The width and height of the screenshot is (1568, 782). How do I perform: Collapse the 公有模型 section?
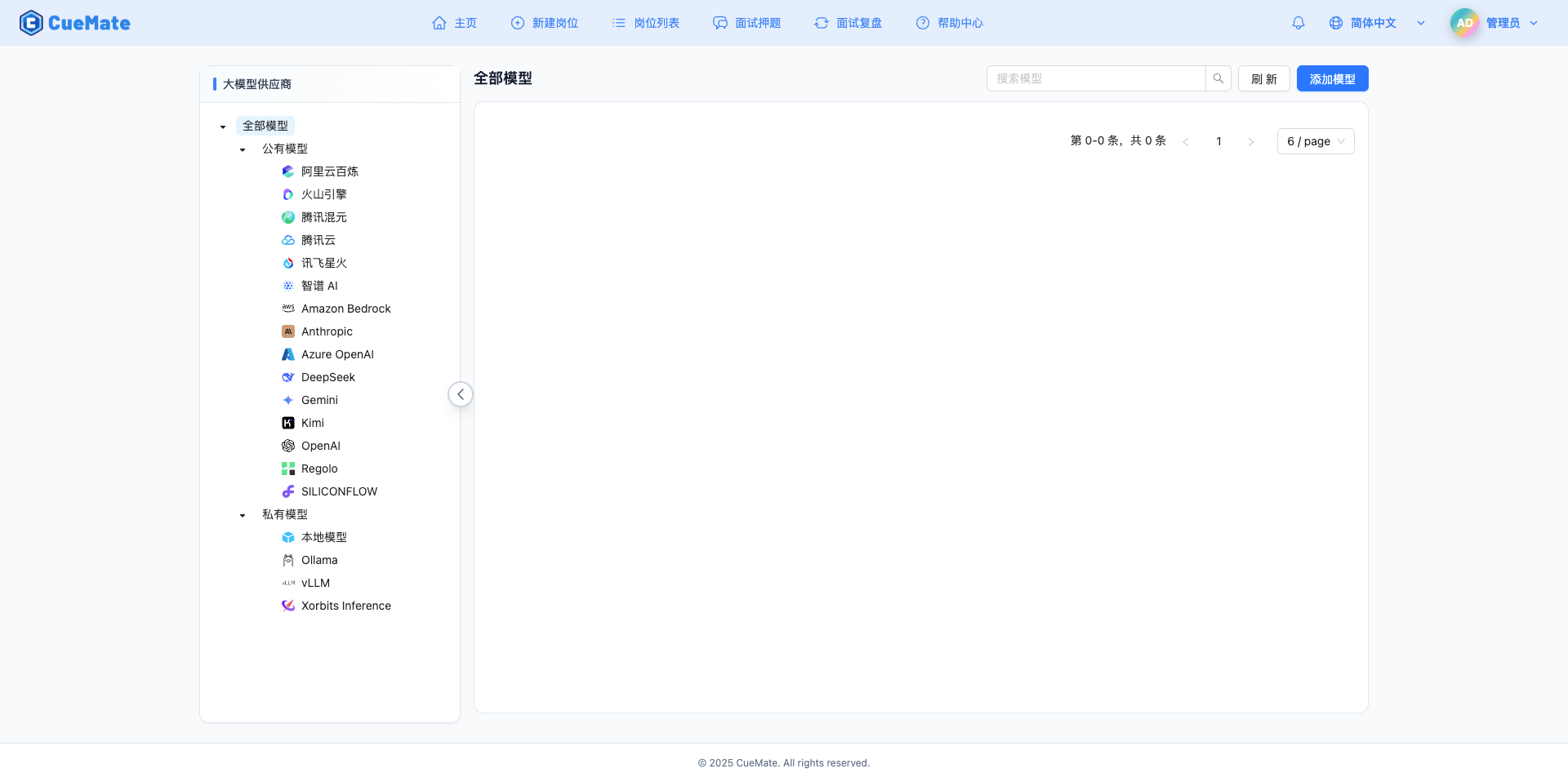pos(242,149)
